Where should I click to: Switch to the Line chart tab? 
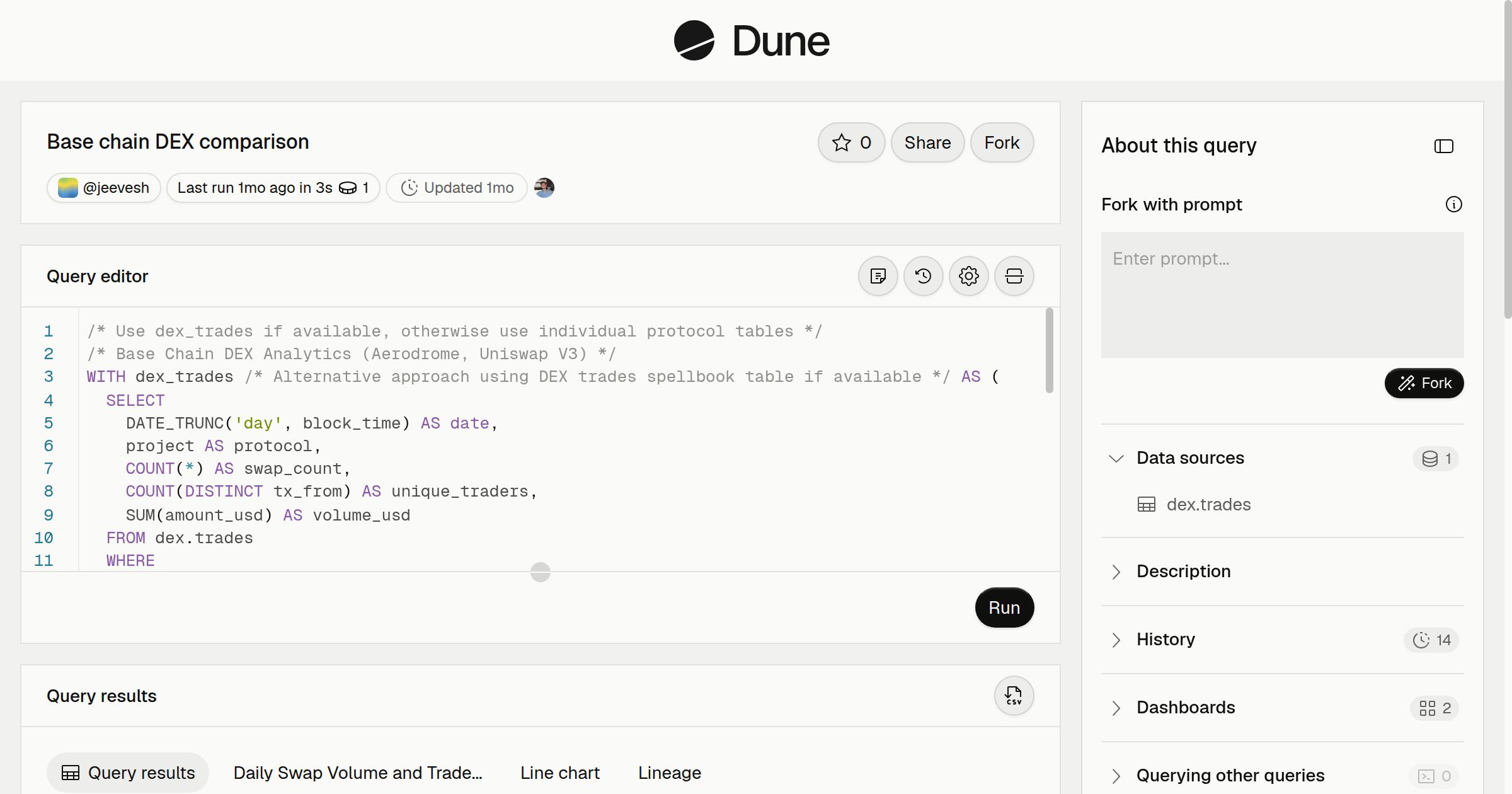pos(560,773)
